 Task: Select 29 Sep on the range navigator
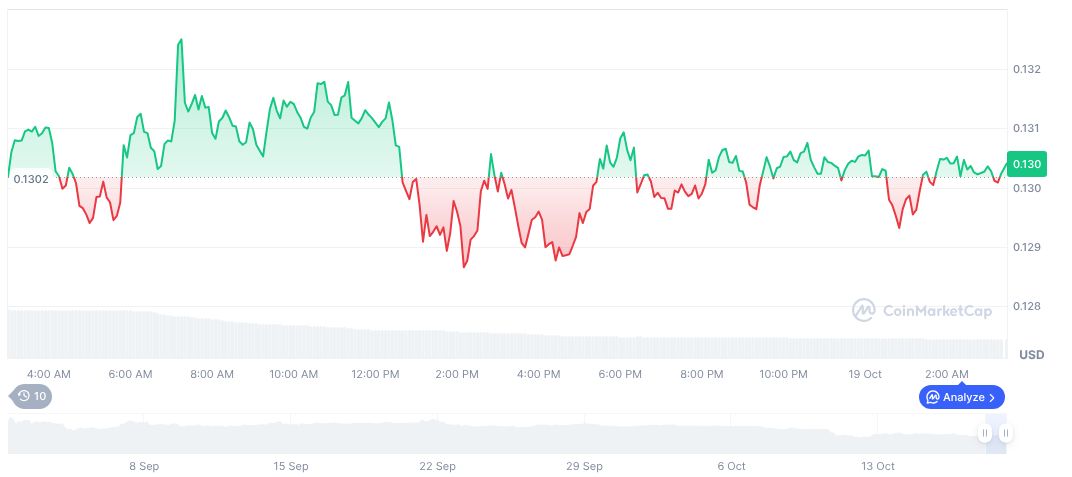(585, 466)
